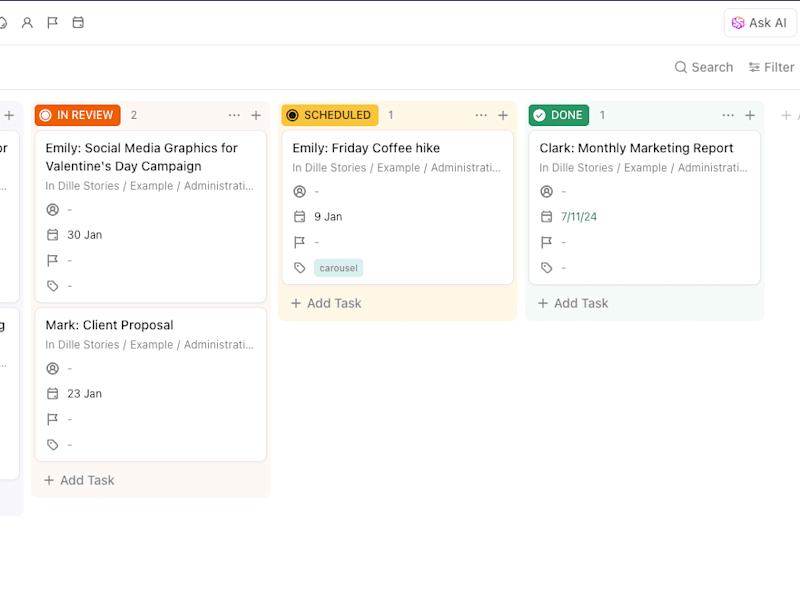Open SCHEDULED column options menu
Viewport: 800px width, 600px height.
point(481,115)
